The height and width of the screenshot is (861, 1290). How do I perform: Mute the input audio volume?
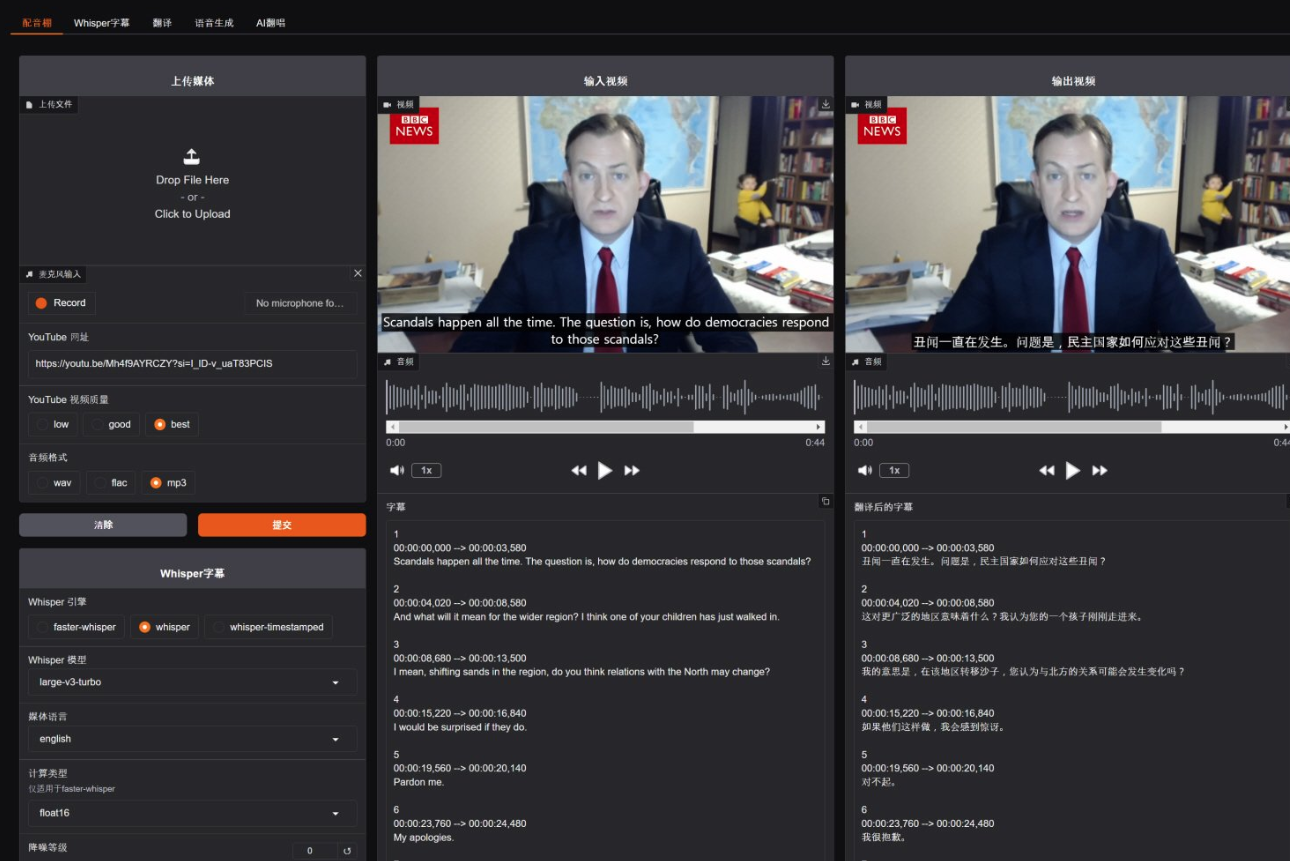[397, 470]
